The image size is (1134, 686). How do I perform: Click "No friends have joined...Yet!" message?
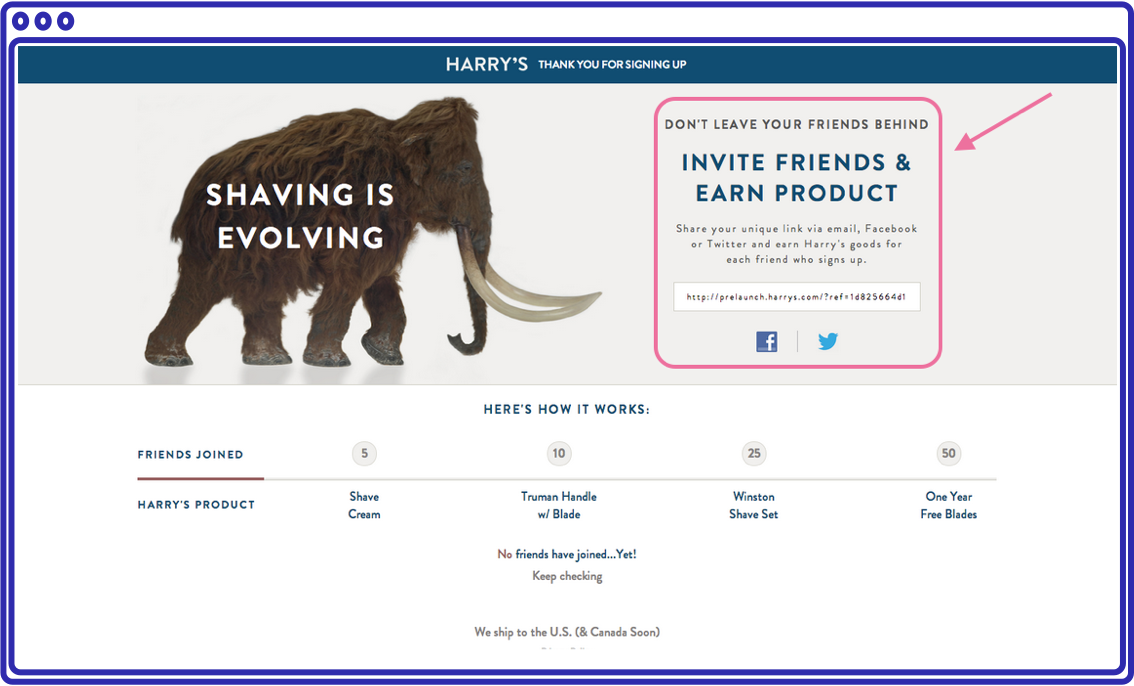point(567,554)
